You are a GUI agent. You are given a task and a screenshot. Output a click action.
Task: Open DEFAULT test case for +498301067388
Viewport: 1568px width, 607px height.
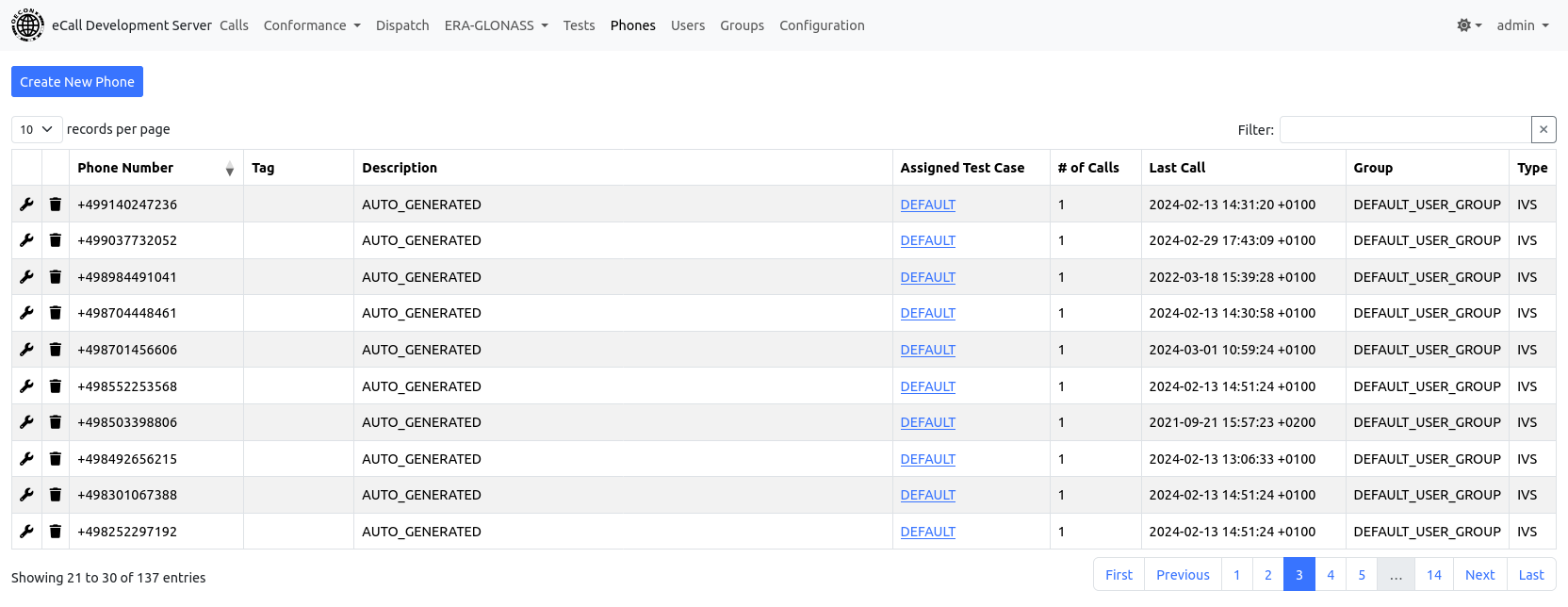click(927, 495)
